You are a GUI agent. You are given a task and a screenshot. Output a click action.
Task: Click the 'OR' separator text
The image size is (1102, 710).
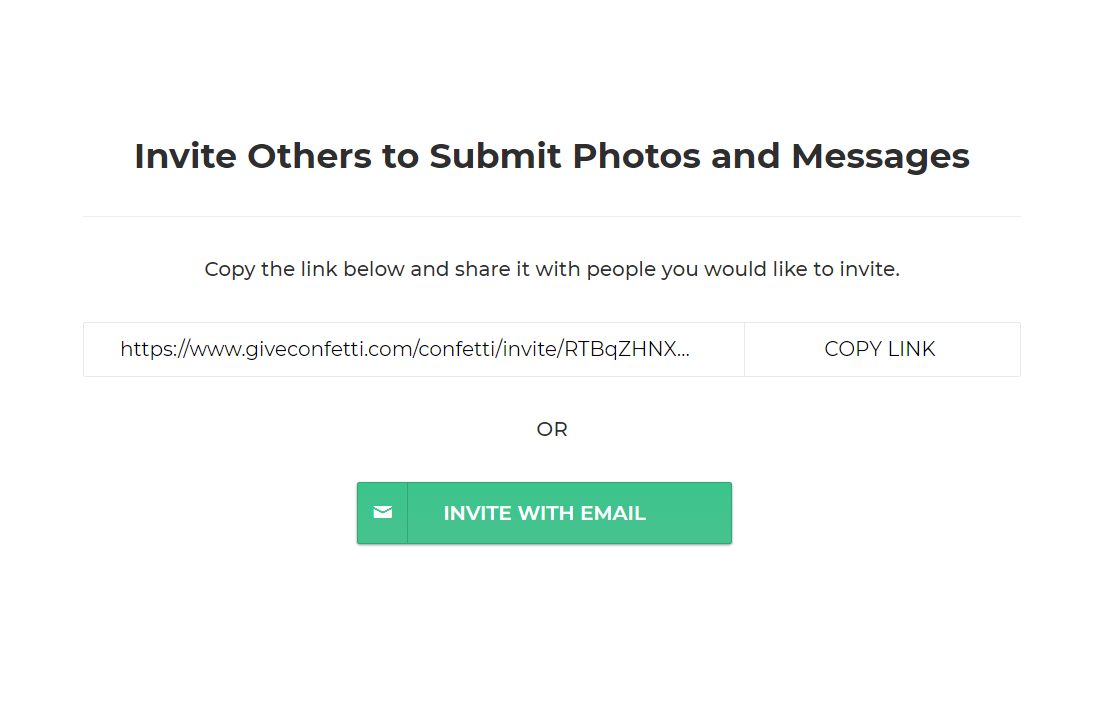(551, 429)
